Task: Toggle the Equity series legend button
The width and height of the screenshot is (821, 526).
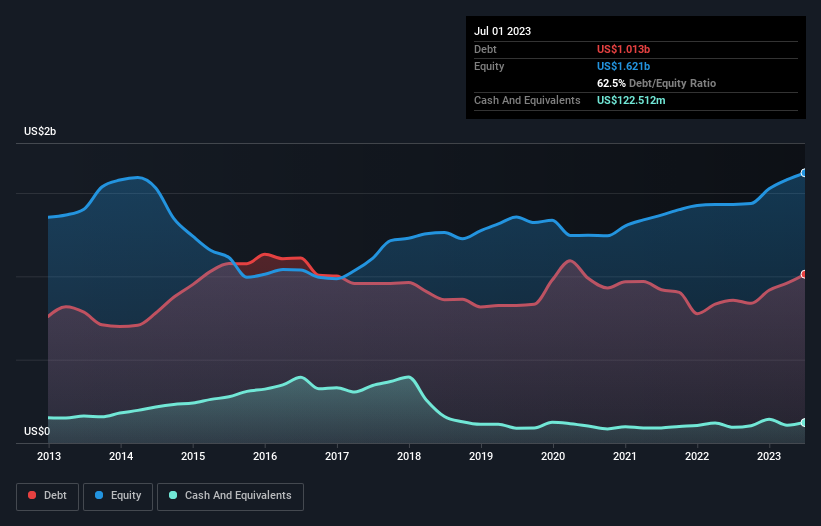Action: pos(118,496)
